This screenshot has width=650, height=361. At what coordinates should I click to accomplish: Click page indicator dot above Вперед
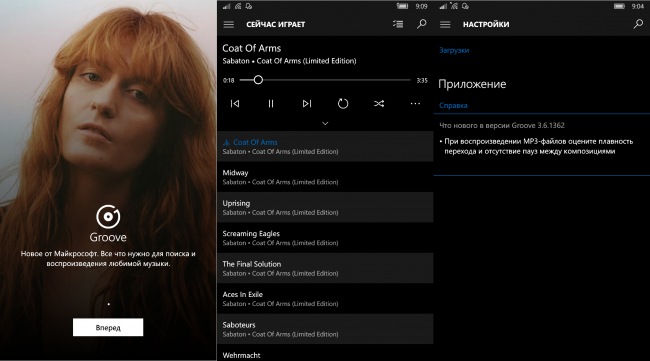coord(109,304)
